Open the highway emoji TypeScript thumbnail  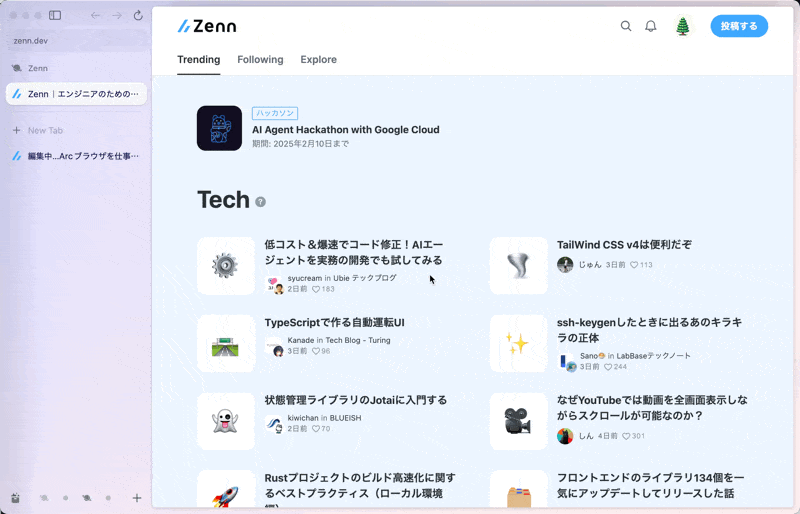(x=226, y=344)
